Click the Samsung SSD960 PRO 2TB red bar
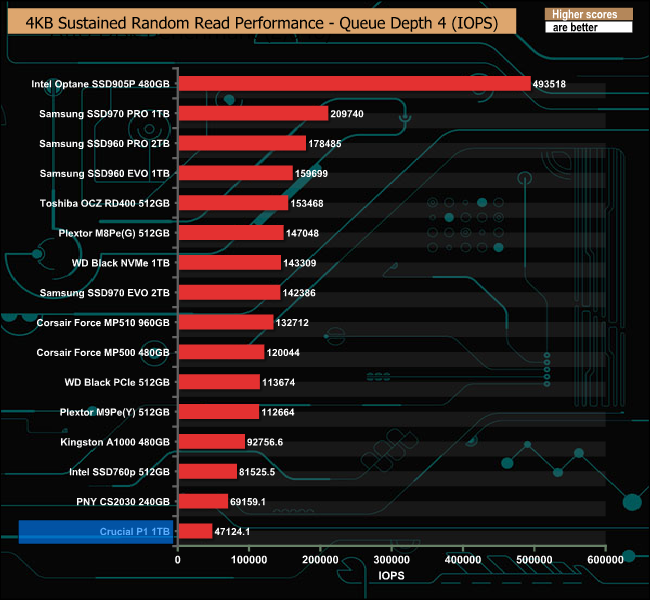This screenshot has width=650, height=600. click(243, 143)
